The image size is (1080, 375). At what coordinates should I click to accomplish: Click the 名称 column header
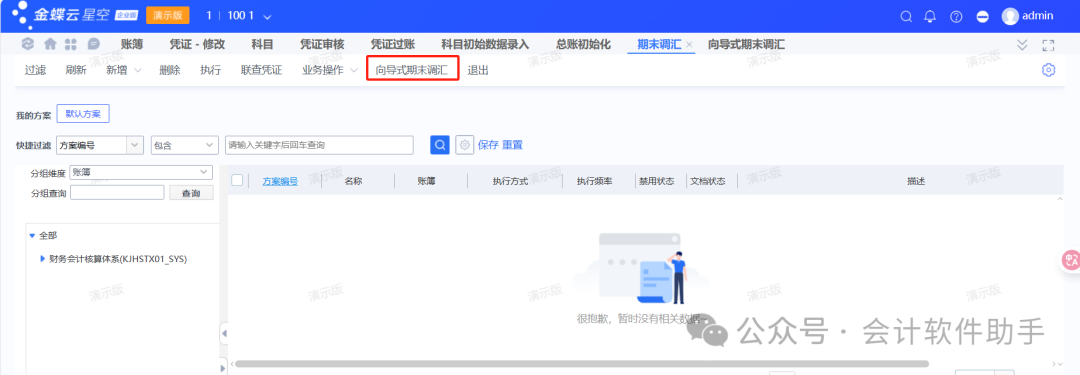[x=353, y=181]
